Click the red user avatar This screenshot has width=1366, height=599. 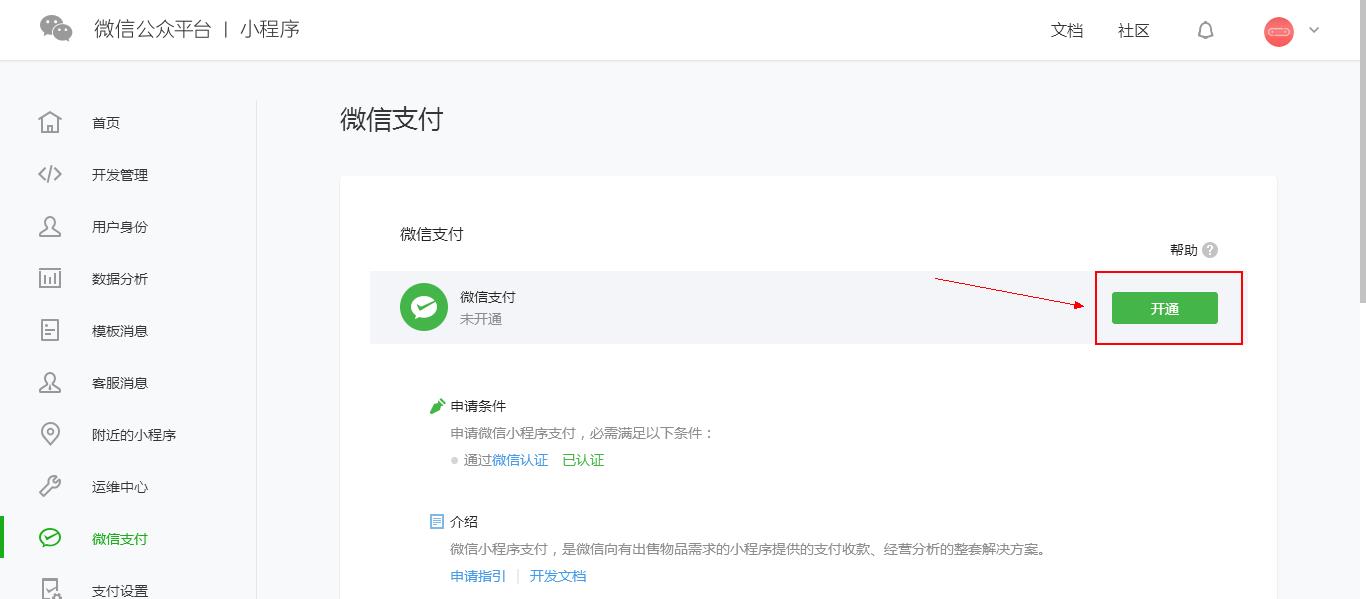pos(1279,31)
